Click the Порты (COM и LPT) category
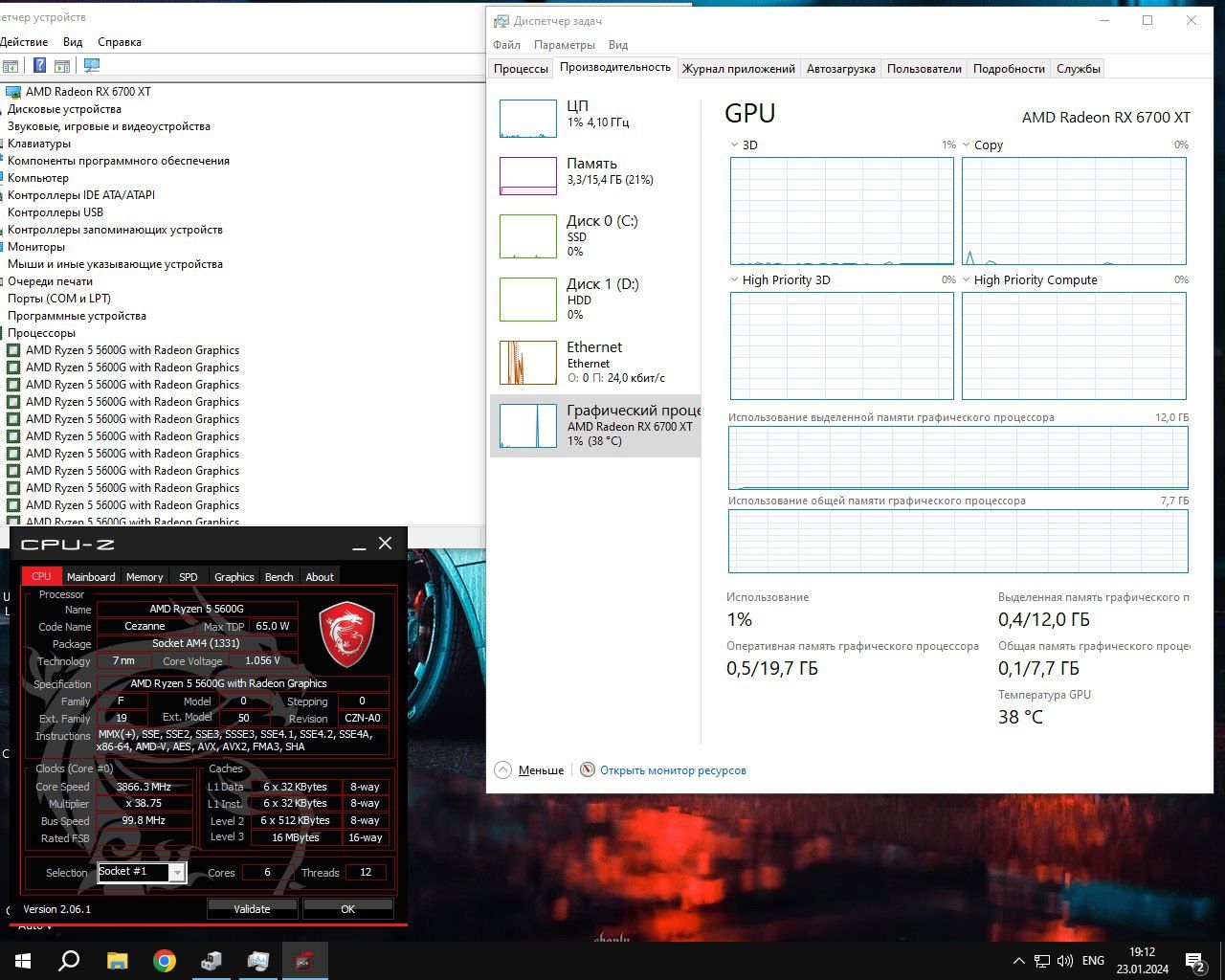1225x980 pixels. [x=59, y=299]
